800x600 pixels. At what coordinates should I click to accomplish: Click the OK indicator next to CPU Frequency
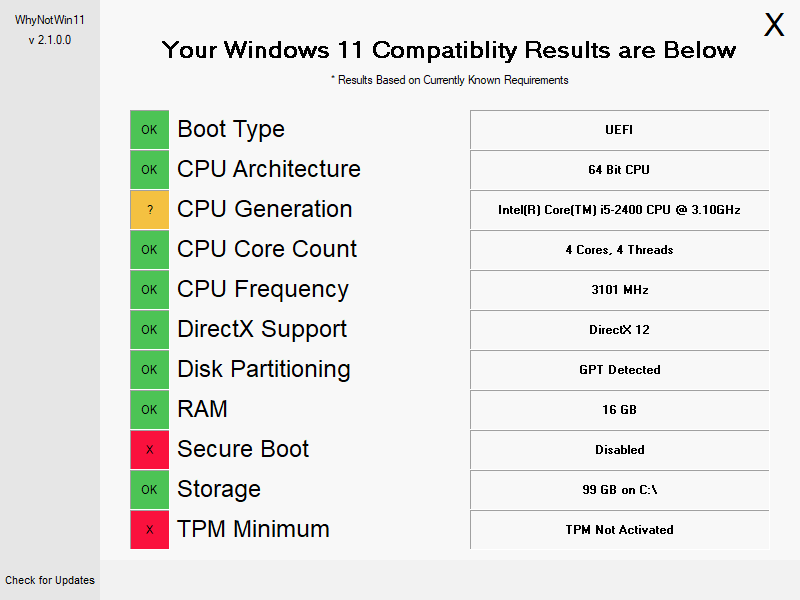[x=149, y=290]
